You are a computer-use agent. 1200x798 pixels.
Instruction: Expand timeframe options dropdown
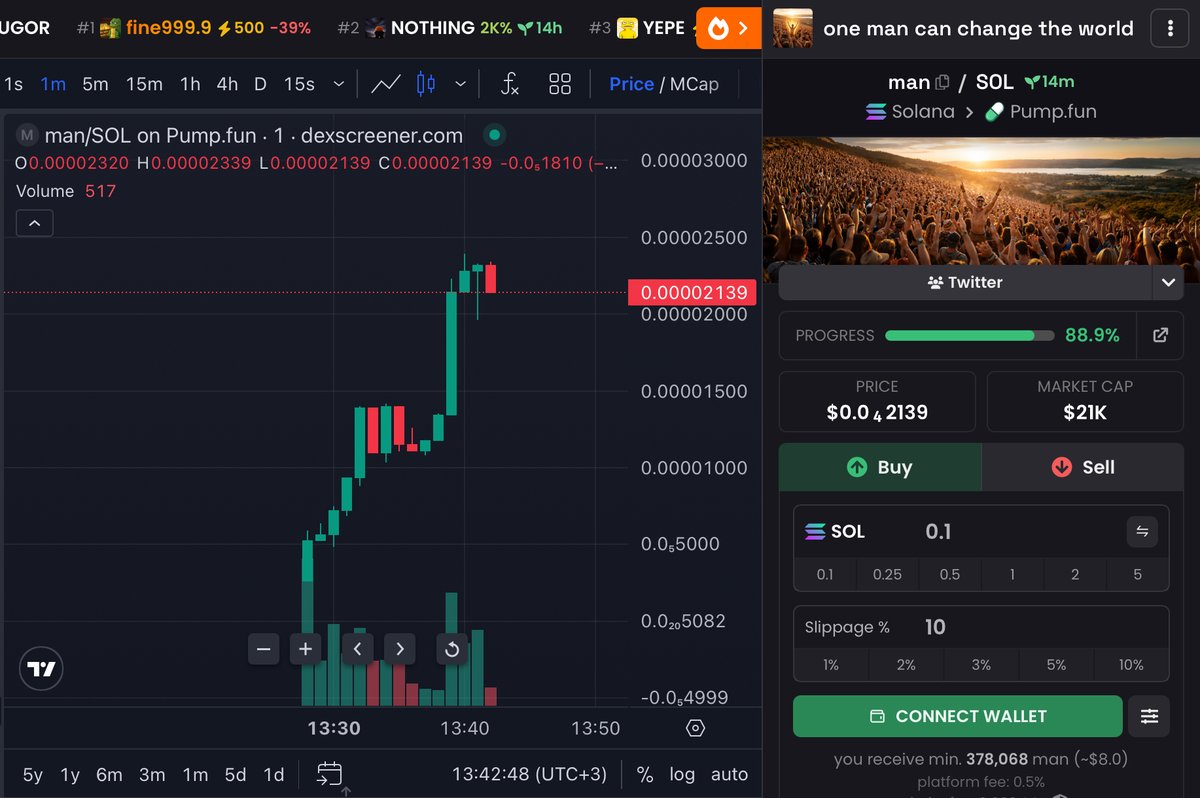339,84
